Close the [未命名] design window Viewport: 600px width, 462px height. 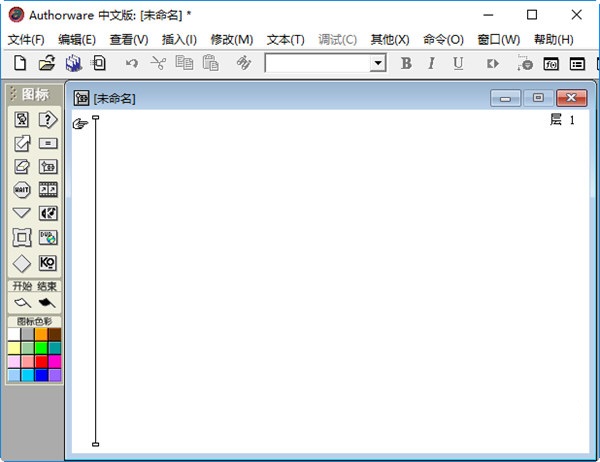click(571, 98)
